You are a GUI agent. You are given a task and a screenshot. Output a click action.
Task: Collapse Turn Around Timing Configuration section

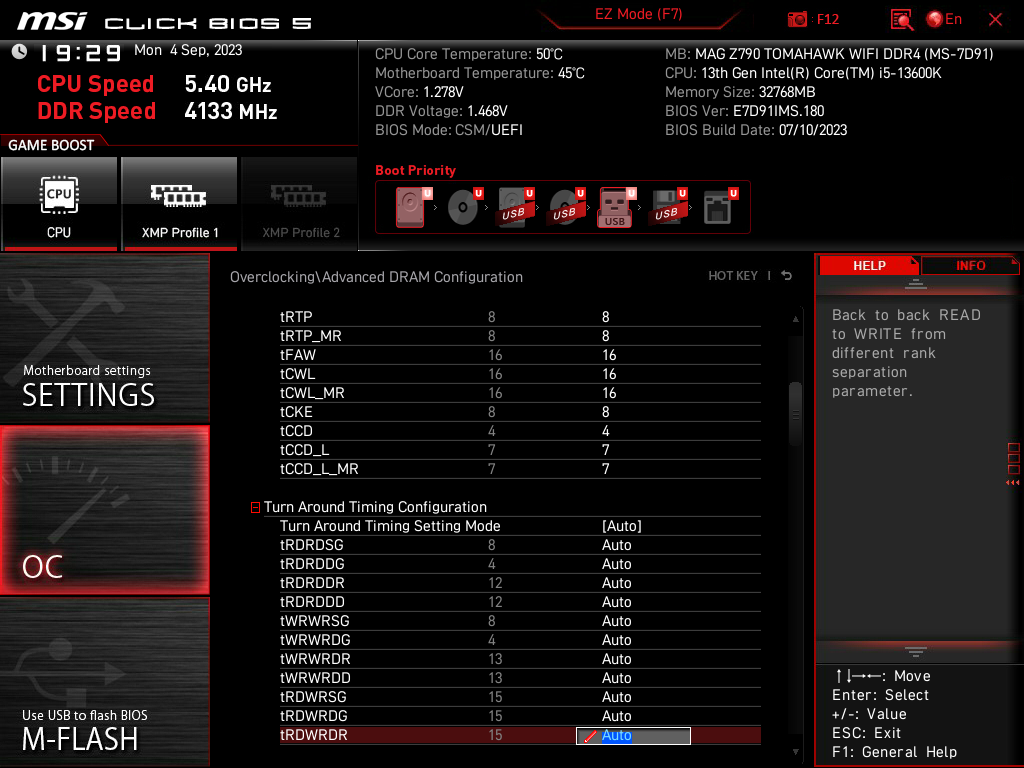pos(255,507)
